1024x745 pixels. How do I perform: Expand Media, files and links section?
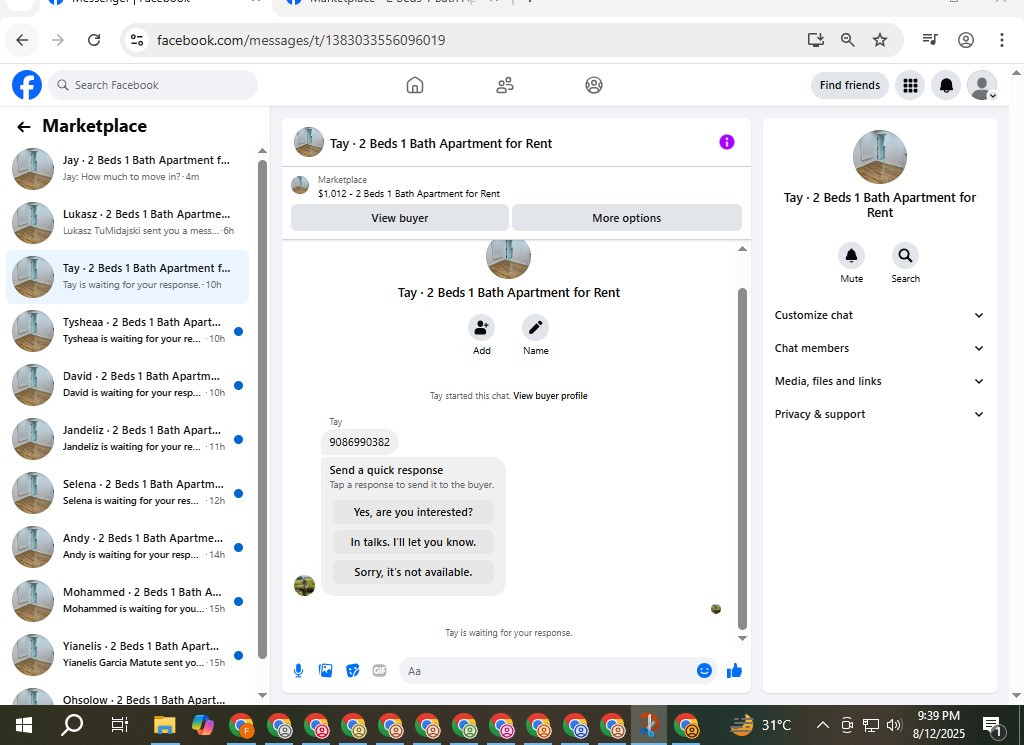coord(879,381)
